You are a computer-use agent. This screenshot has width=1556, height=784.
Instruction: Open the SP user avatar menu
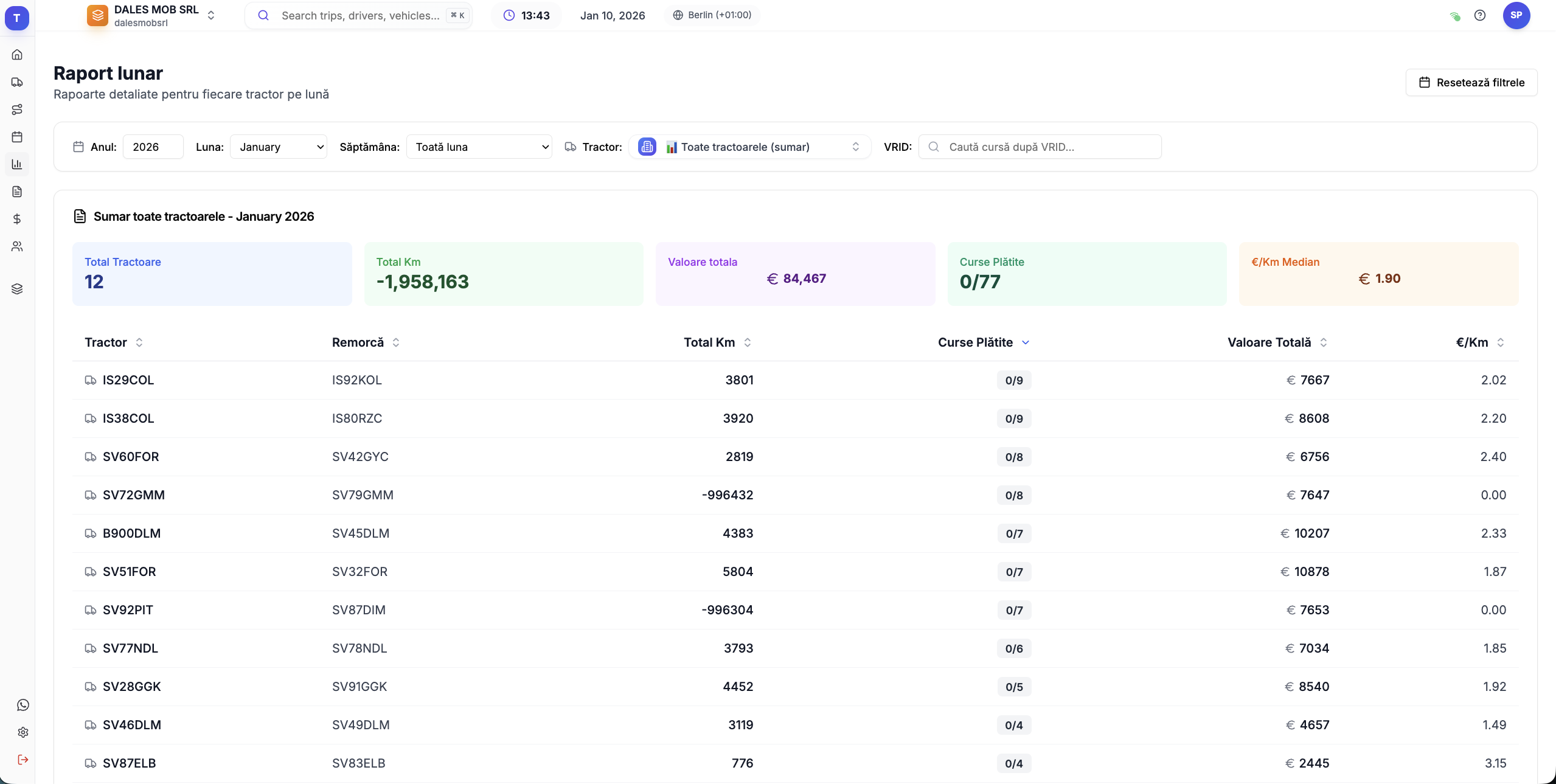[x=1516, y=15]
